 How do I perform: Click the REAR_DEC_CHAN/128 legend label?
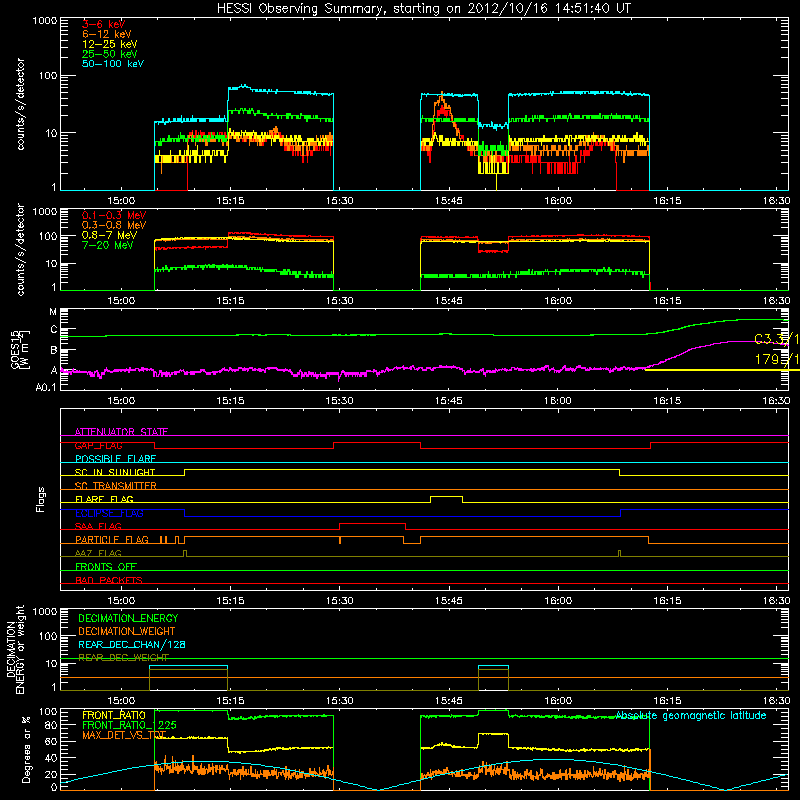click(x=132, y=644)
